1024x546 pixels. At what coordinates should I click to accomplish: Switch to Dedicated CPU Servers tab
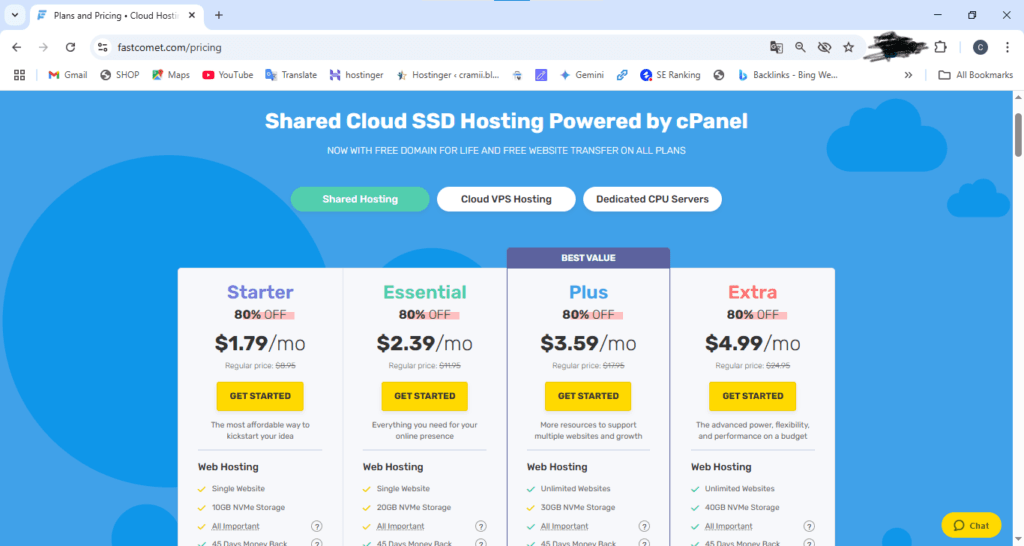point(652,199)
